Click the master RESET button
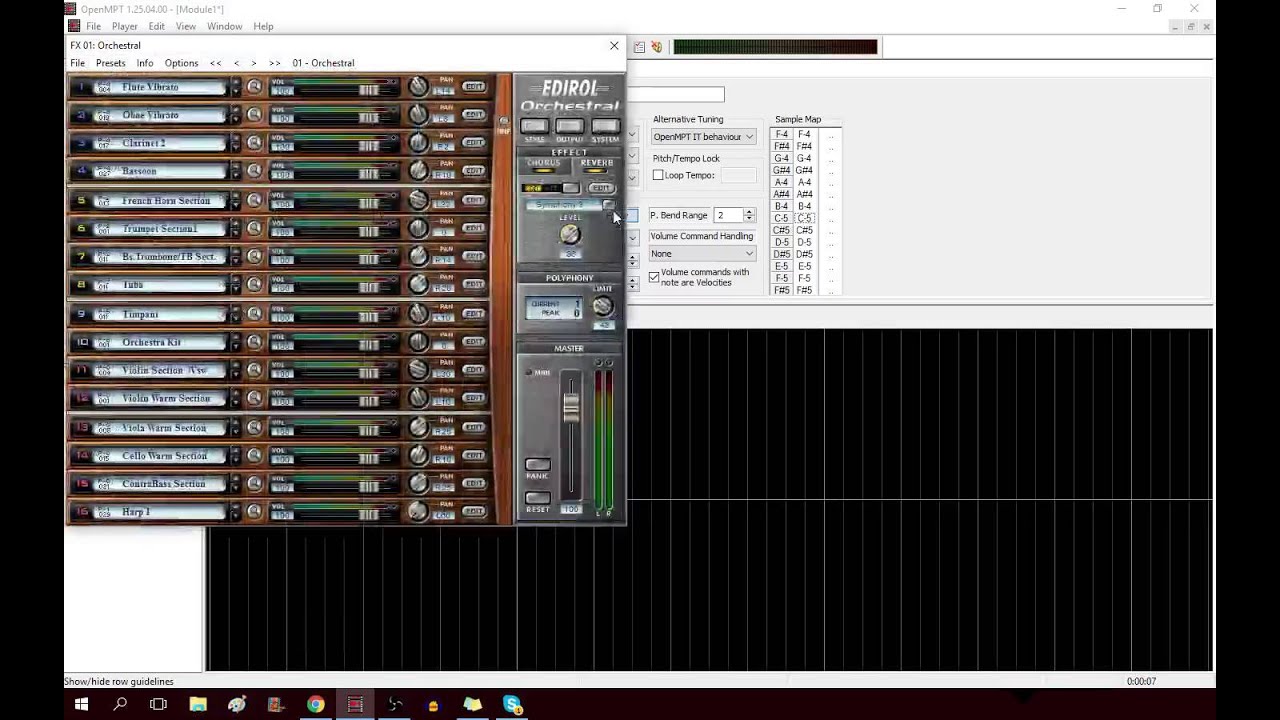Image resolution: width=1280 pixels, height=720 pixels. pos(538,497)
